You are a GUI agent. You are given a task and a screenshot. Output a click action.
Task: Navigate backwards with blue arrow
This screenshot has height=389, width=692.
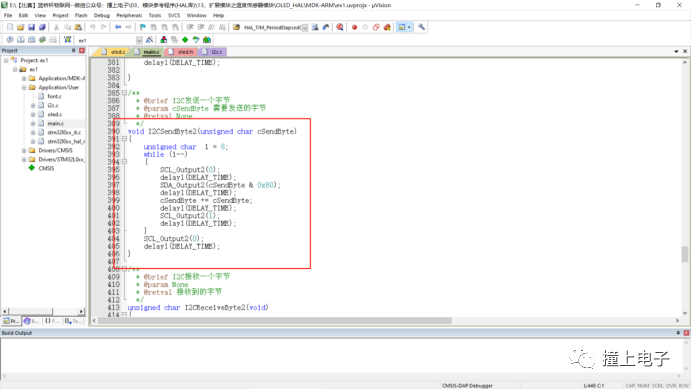118,27
